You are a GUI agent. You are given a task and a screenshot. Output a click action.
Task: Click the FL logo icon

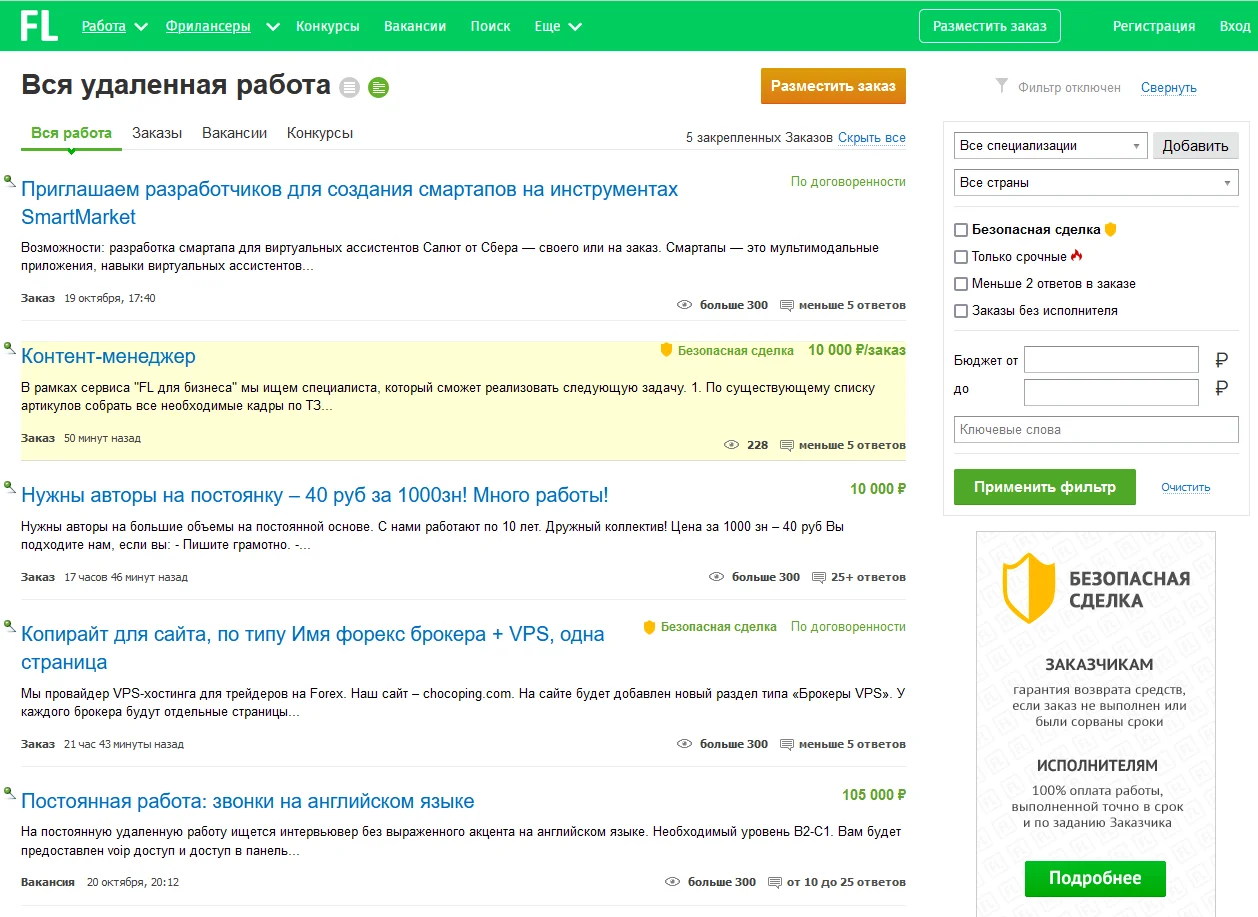click(40, 25)
